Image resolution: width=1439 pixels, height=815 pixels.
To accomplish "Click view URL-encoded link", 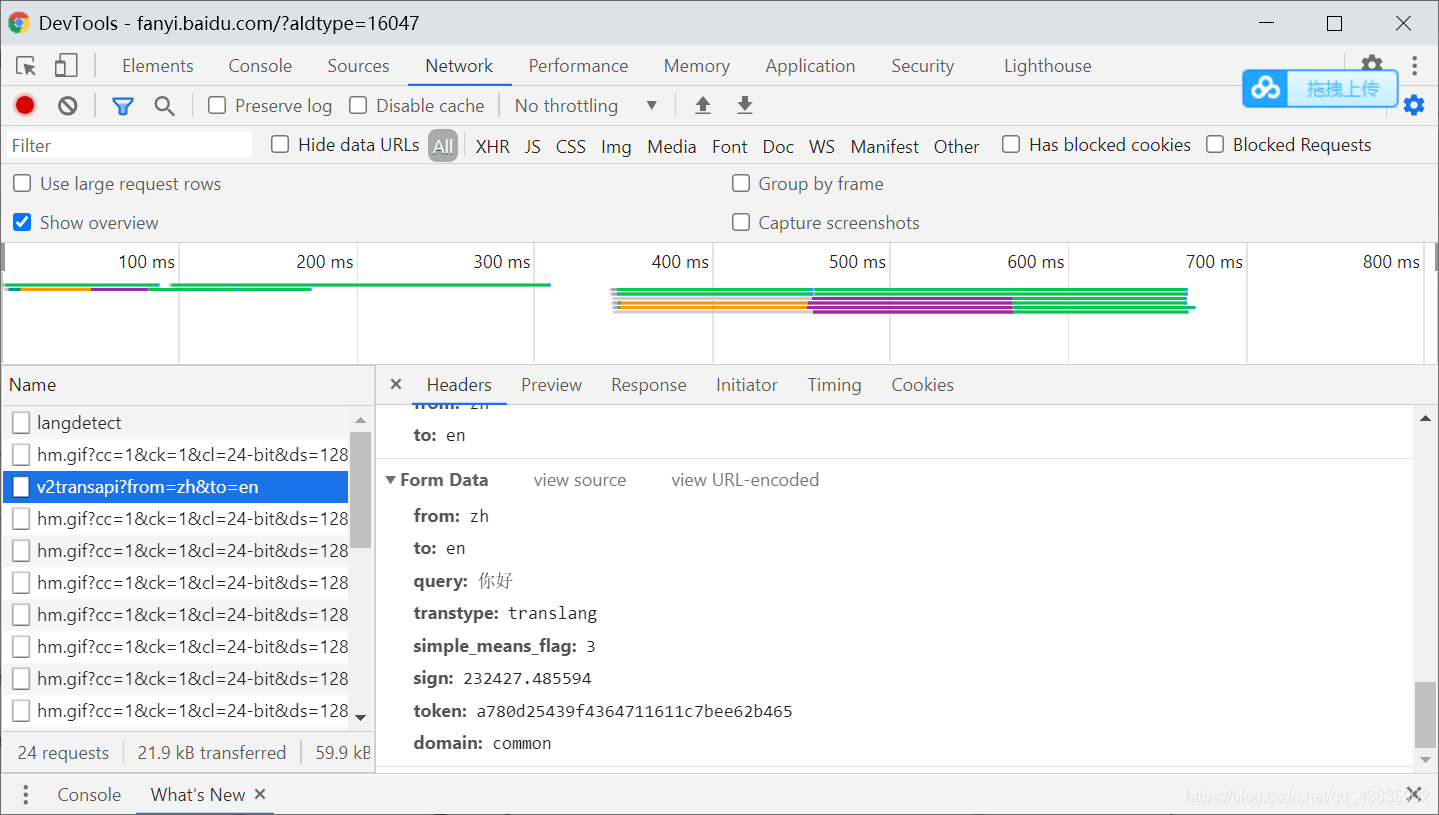I will (x=745, y=480).
